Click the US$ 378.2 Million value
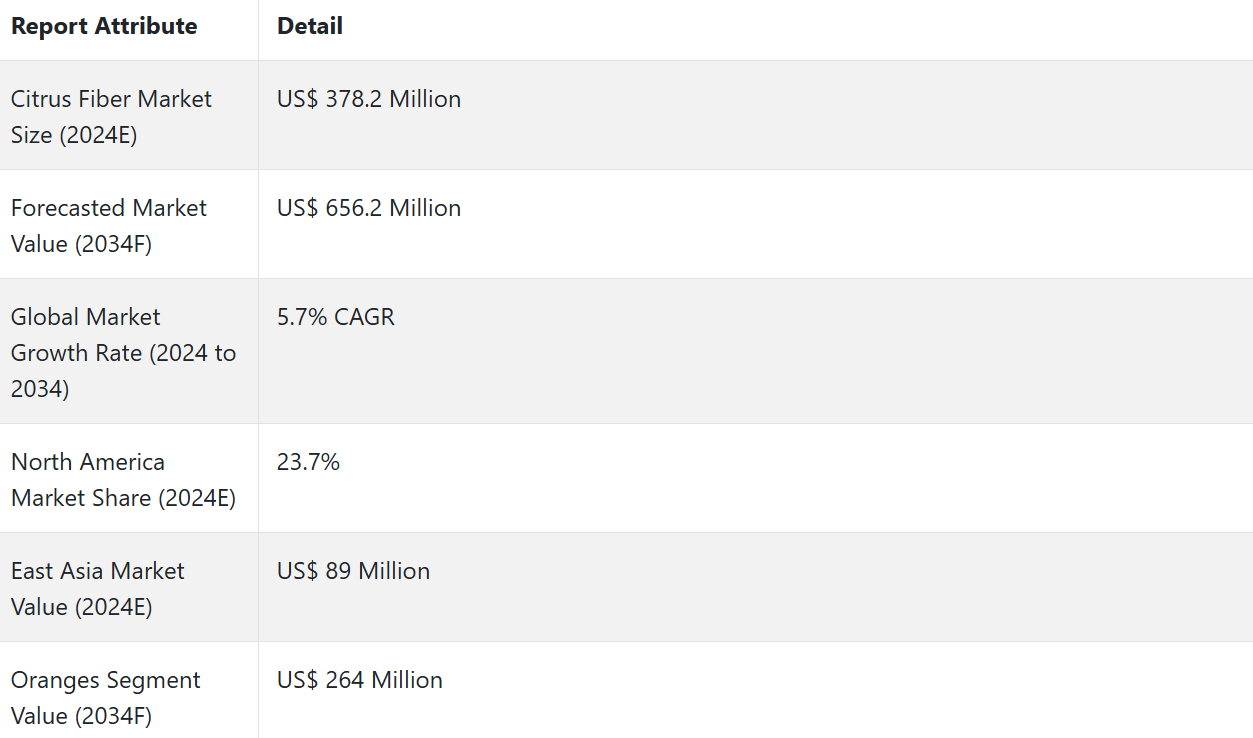This screenshot has width=1253, height=738. coord(369,99)
